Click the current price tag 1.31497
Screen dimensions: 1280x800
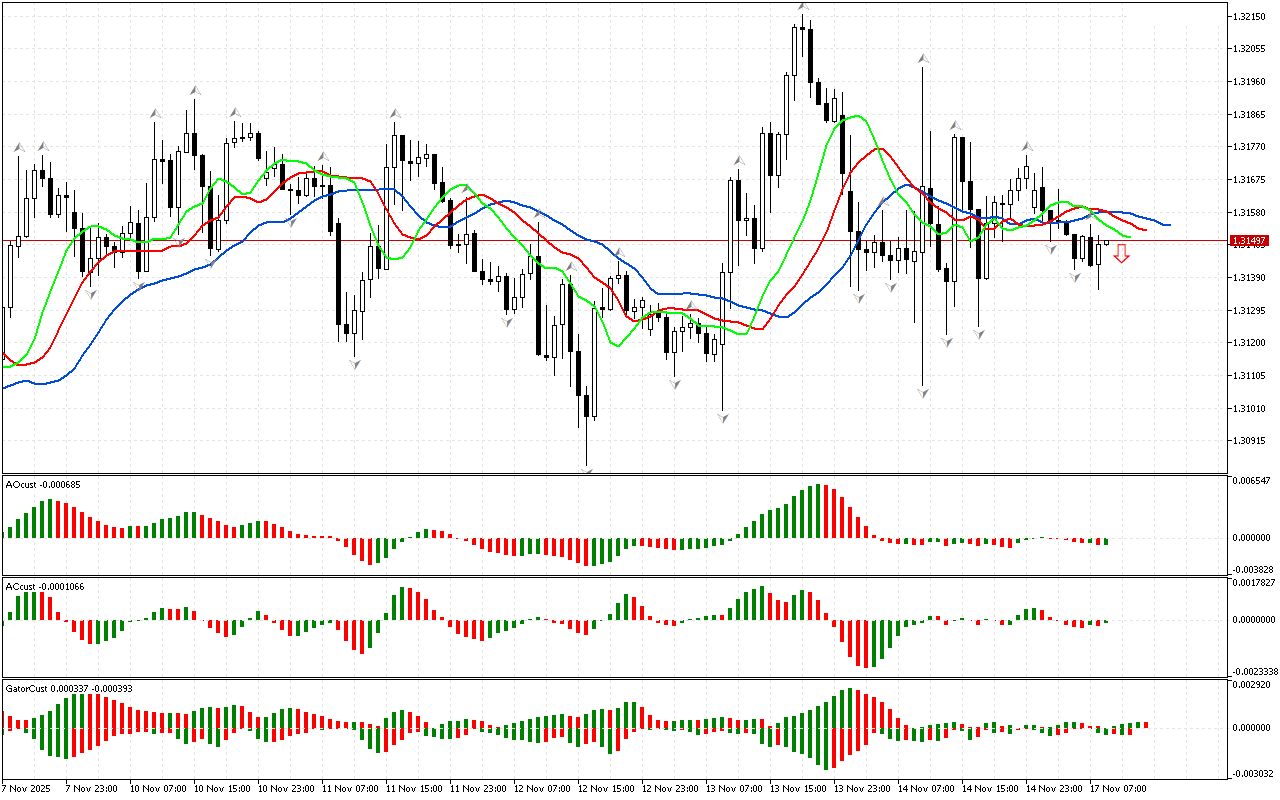click(1251, 241)
